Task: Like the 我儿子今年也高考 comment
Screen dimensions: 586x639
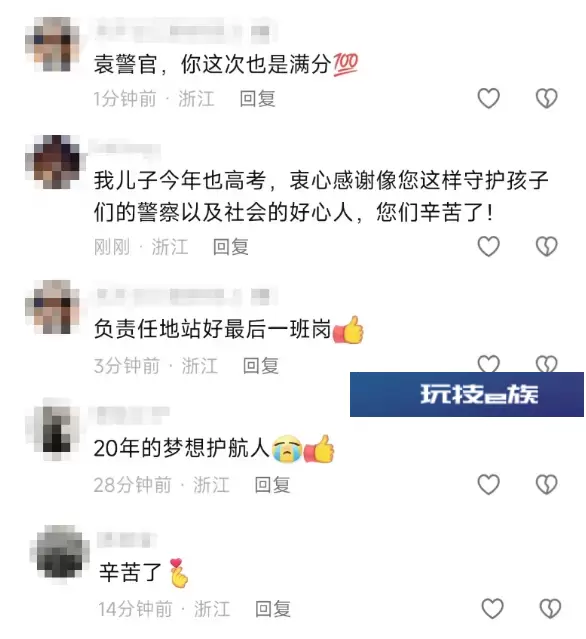Action: click(x=488, y=247)
